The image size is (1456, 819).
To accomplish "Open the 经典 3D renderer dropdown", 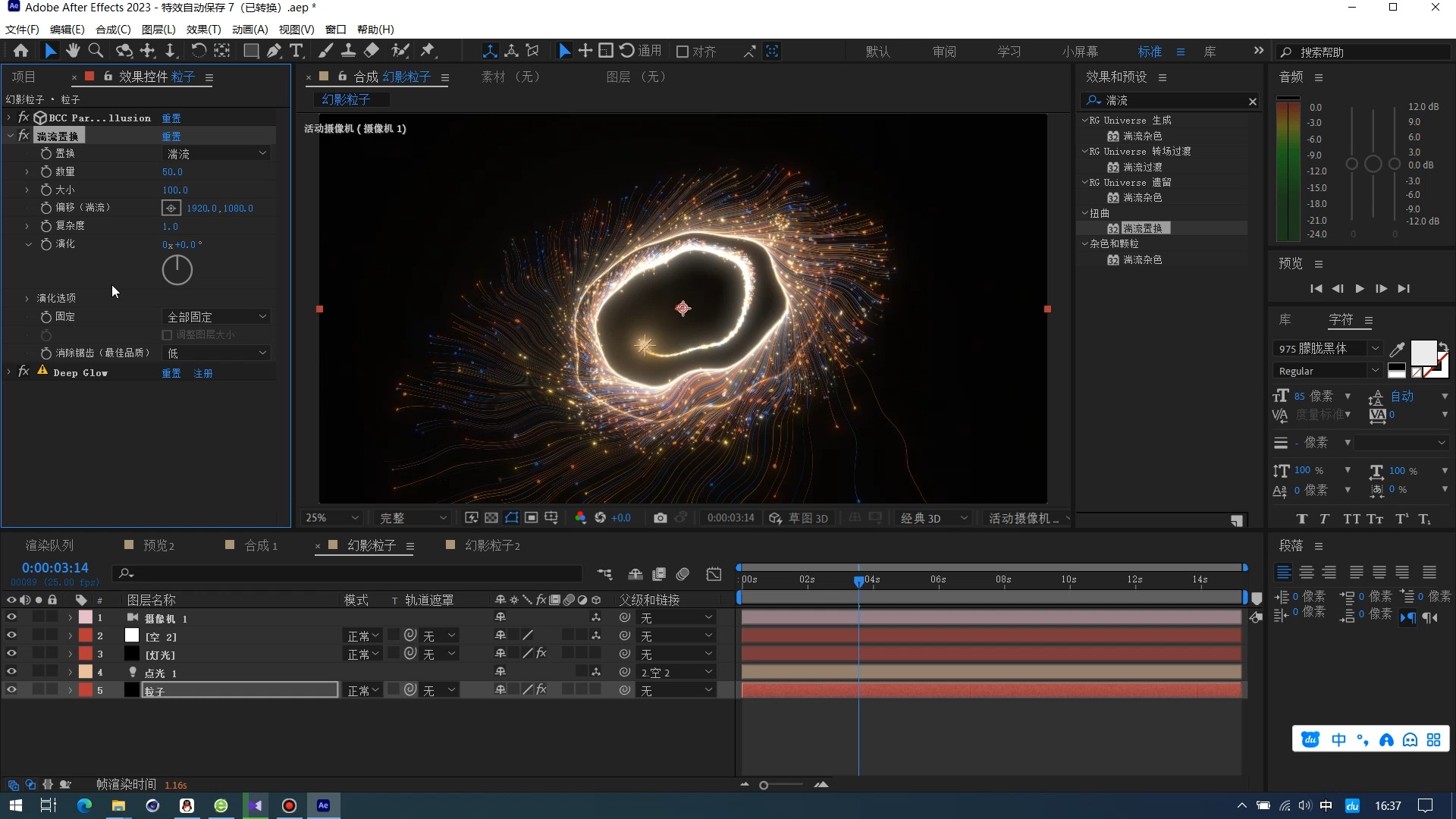I will pyautogui.click(x=934, y=518).
